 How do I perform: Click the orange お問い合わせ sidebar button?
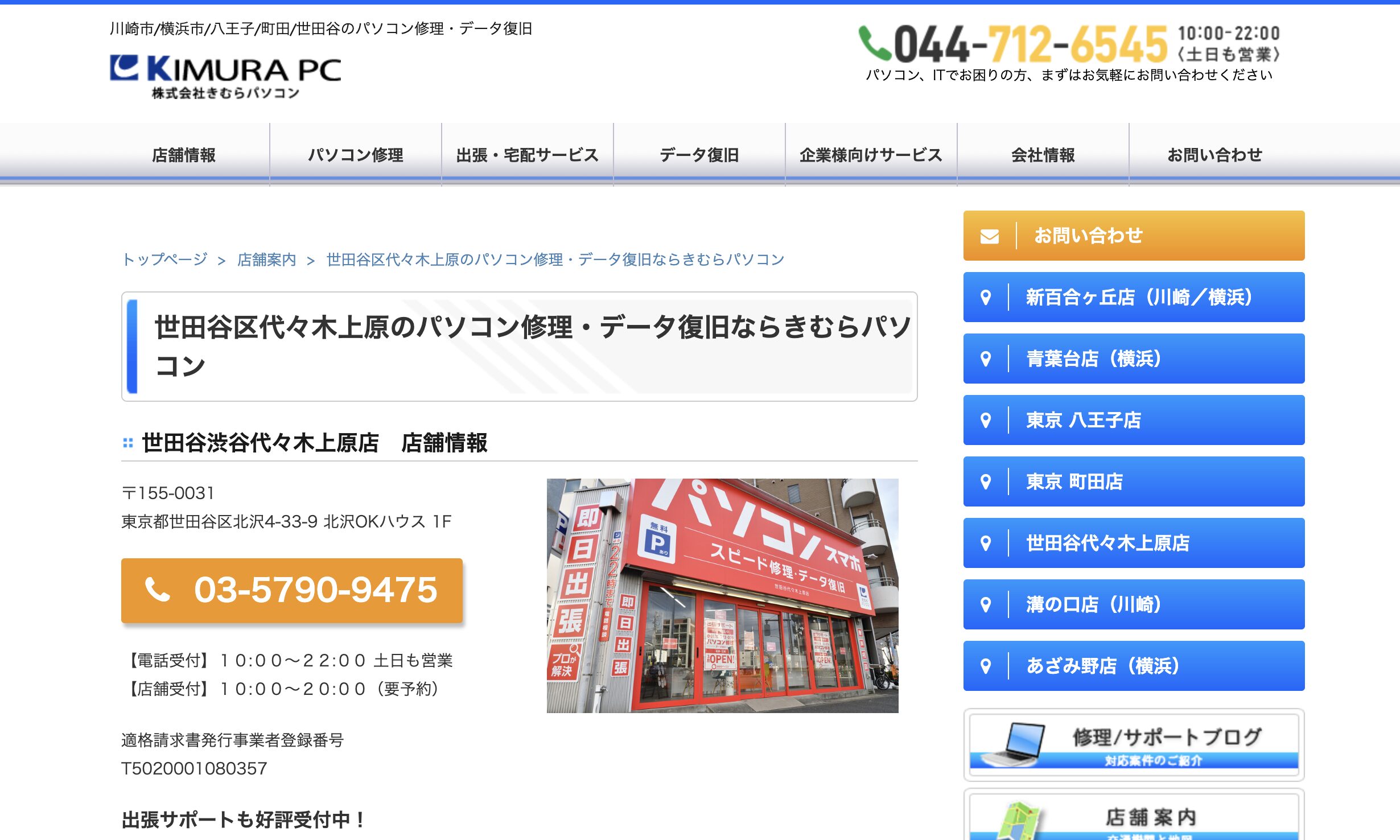pyautogui.click(x=1134, y=236)
